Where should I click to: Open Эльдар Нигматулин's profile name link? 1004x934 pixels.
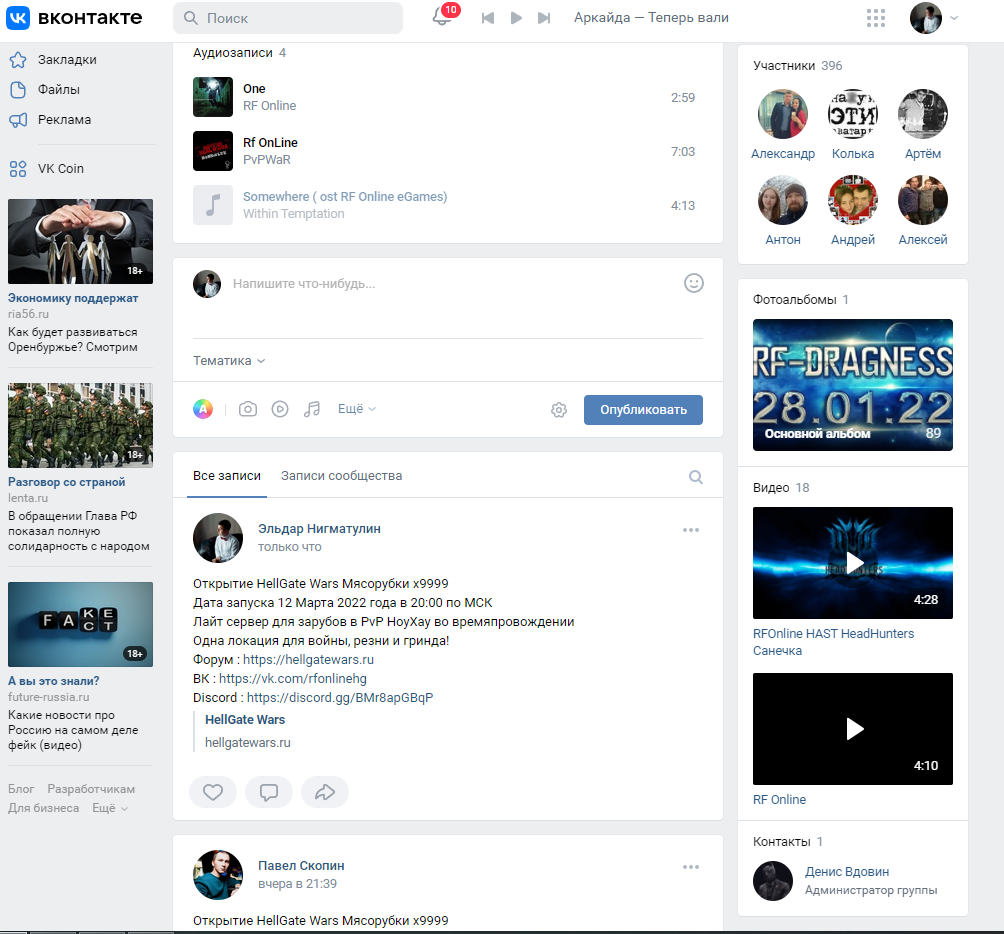[319, 529]
